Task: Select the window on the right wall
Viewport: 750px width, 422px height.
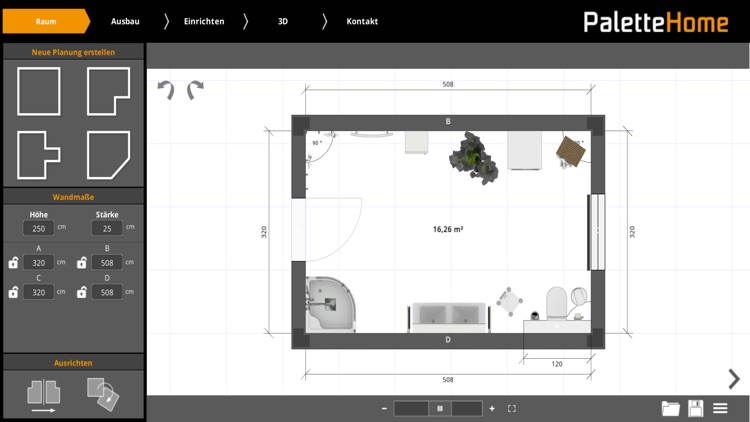Action: click(x=596, y=232)
